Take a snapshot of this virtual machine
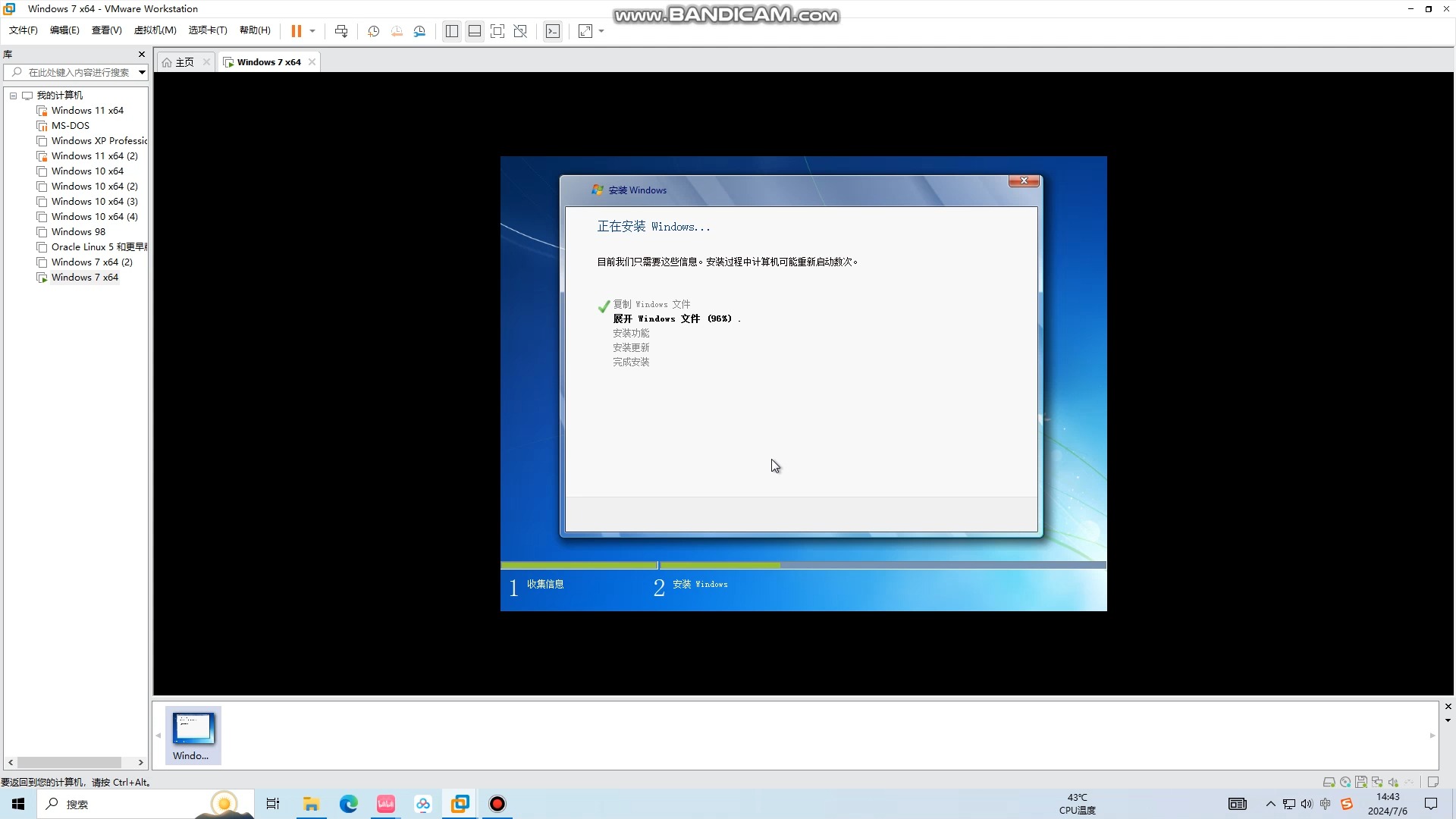The width and height of the screenshot is (1456, 819). coord(373,31)
